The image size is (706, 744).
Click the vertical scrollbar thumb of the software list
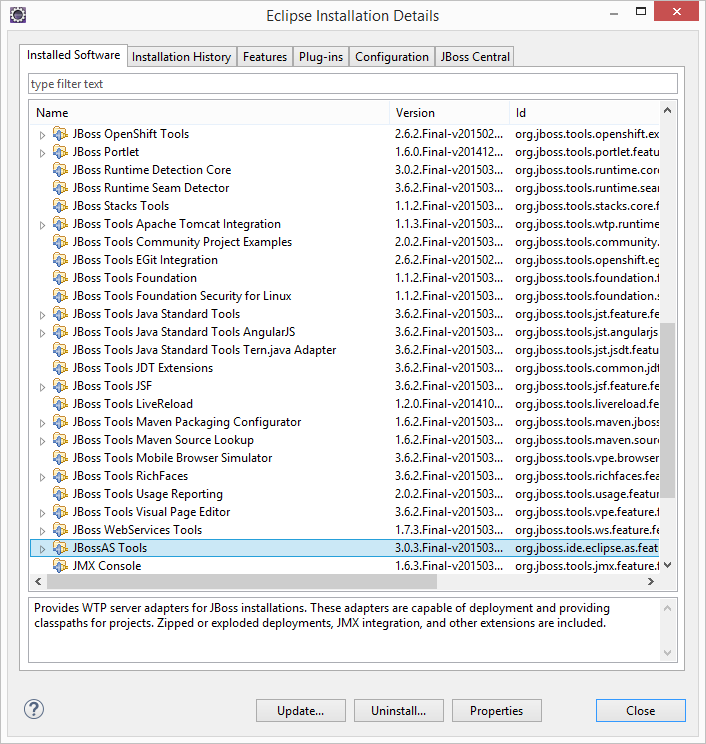coord(668,410)
